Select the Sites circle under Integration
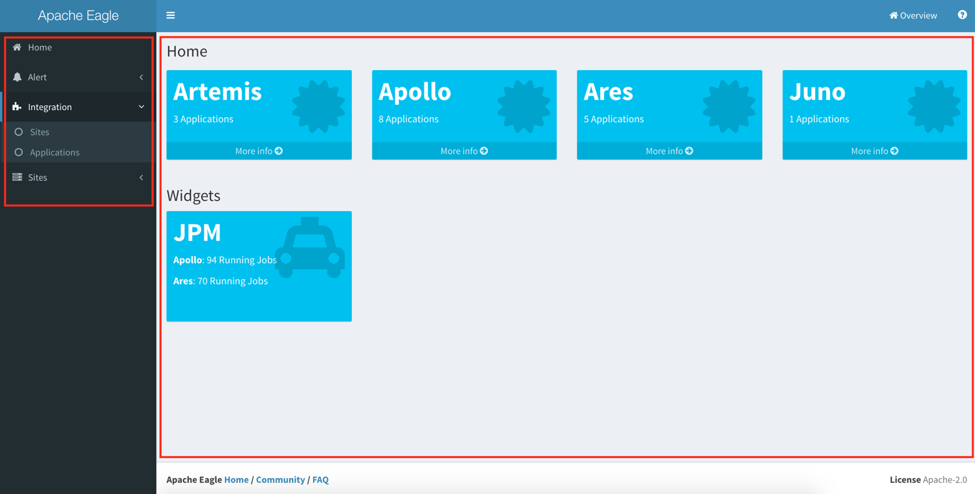This screenshot has width=975, height=494. [x=18, y=132]
